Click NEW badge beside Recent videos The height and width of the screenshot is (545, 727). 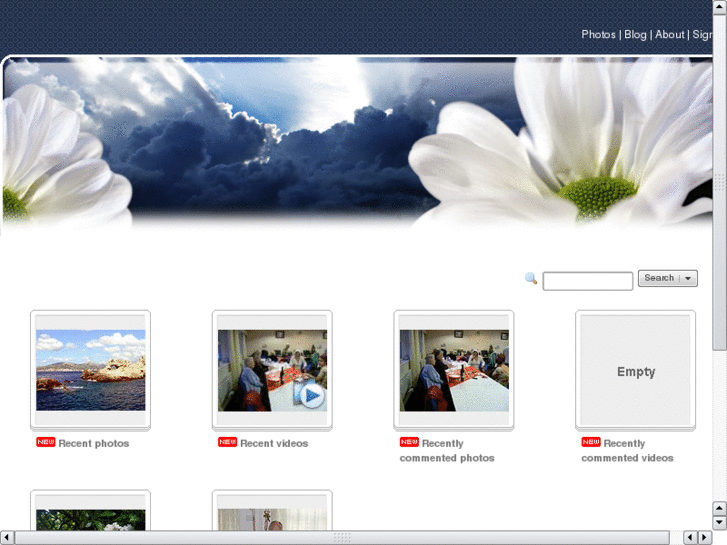click(227, 442)
